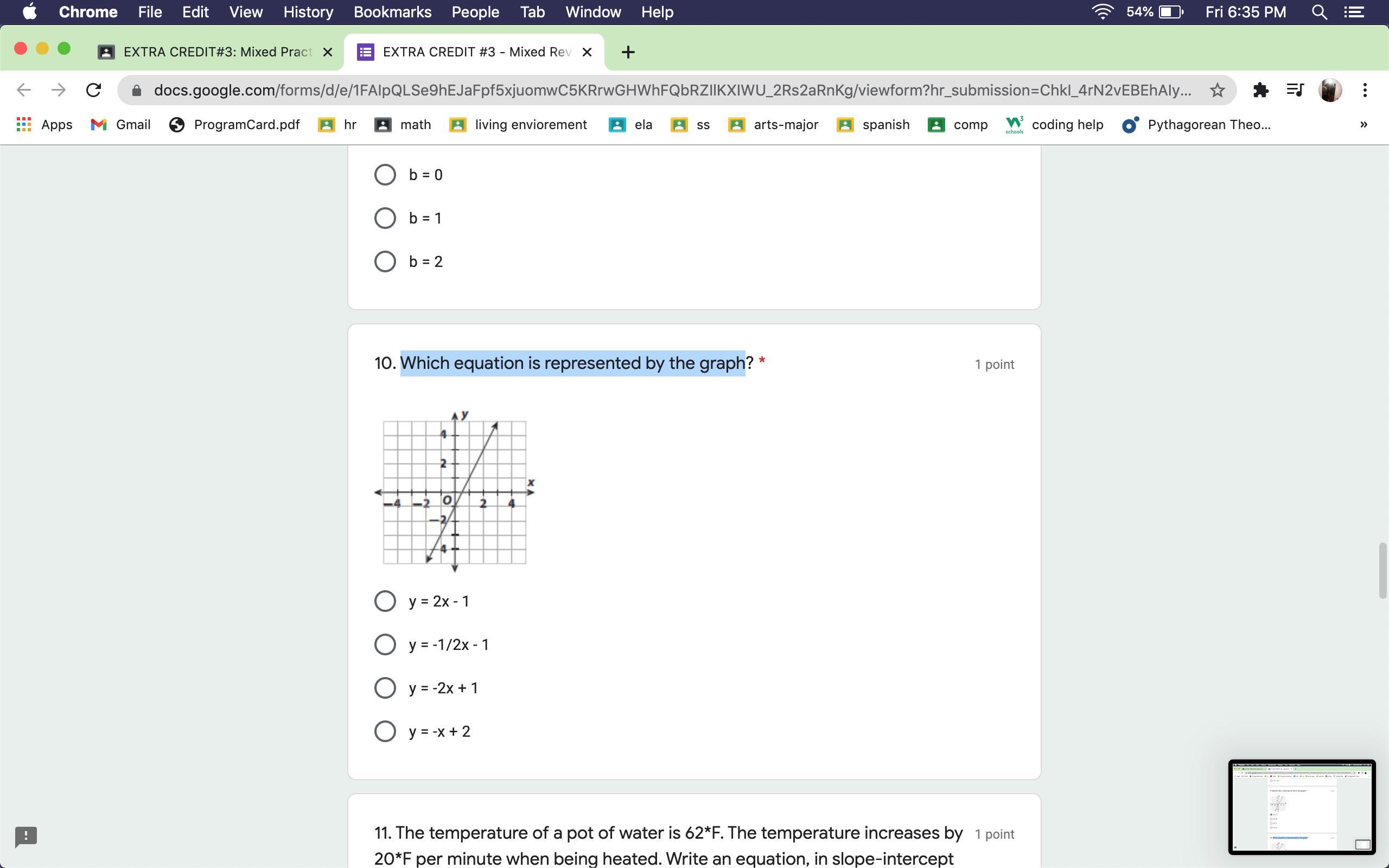This screenshot has height=868, width=1389.
Task: Reload the current page
Action: point(93,90)
